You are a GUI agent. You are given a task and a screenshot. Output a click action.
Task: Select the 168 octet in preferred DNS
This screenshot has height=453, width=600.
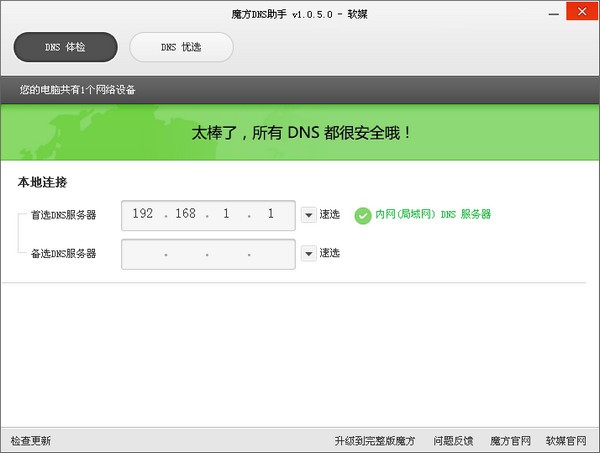pyautogui.click(x=186, y=213)
